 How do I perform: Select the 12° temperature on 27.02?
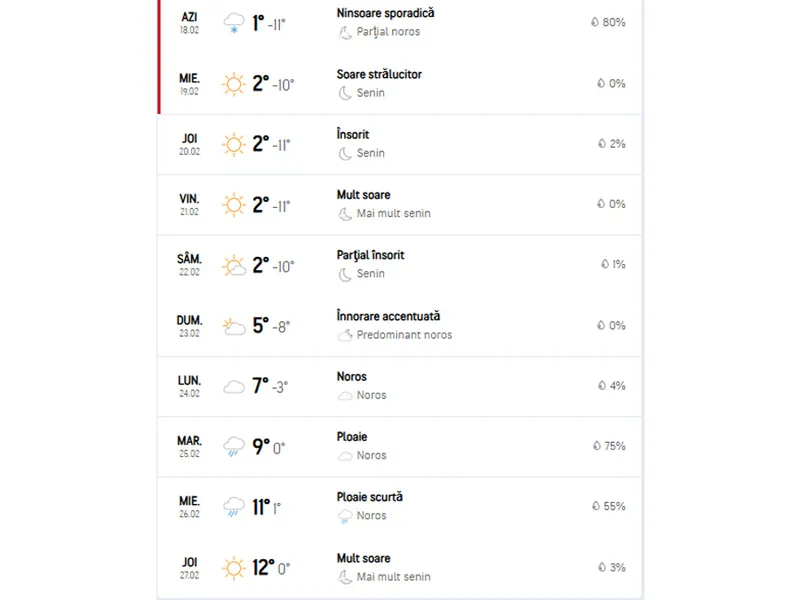pyautogui.click(x=264, y=568)
